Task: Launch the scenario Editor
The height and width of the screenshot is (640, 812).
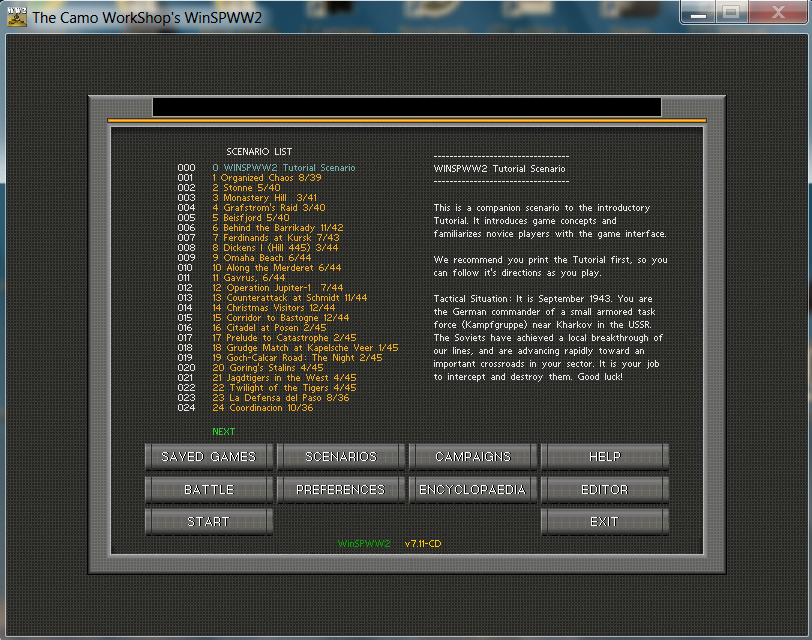Action: pos(604,490)
